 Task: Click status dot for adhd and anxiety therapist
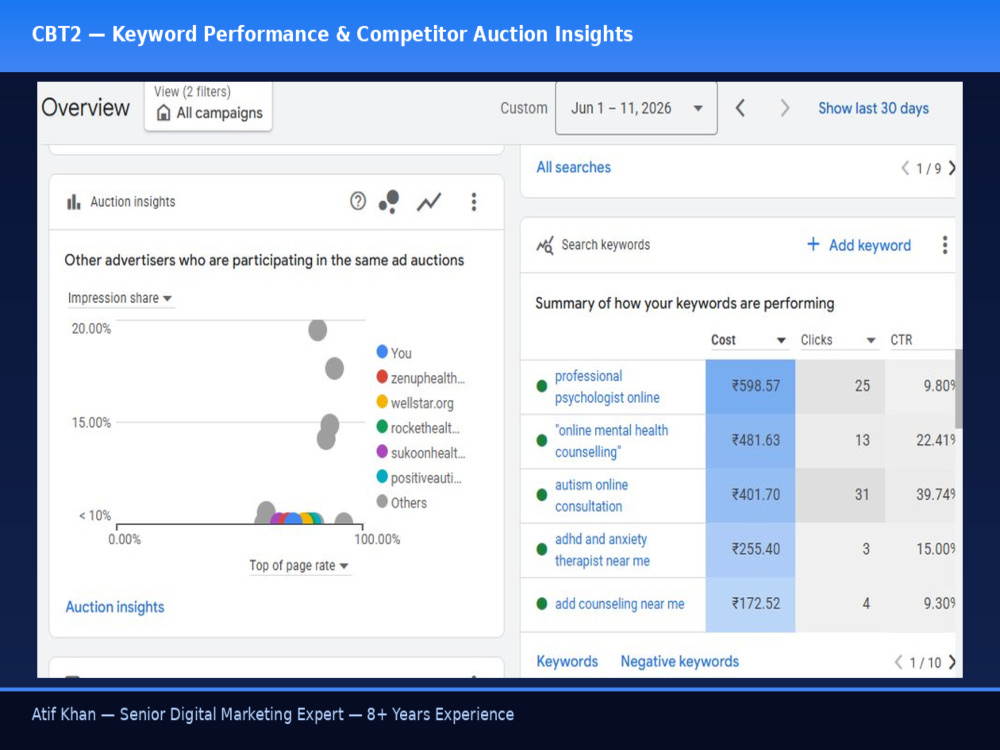[541, 549]
